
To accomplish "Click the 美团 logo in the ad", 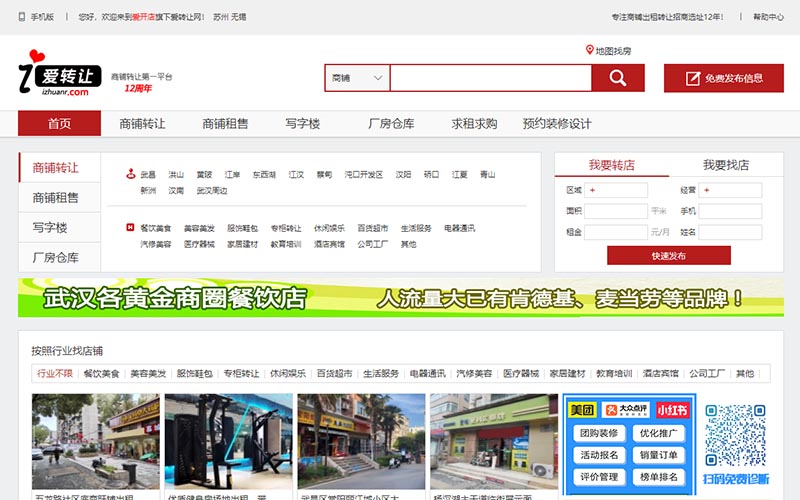I will 582,410.
